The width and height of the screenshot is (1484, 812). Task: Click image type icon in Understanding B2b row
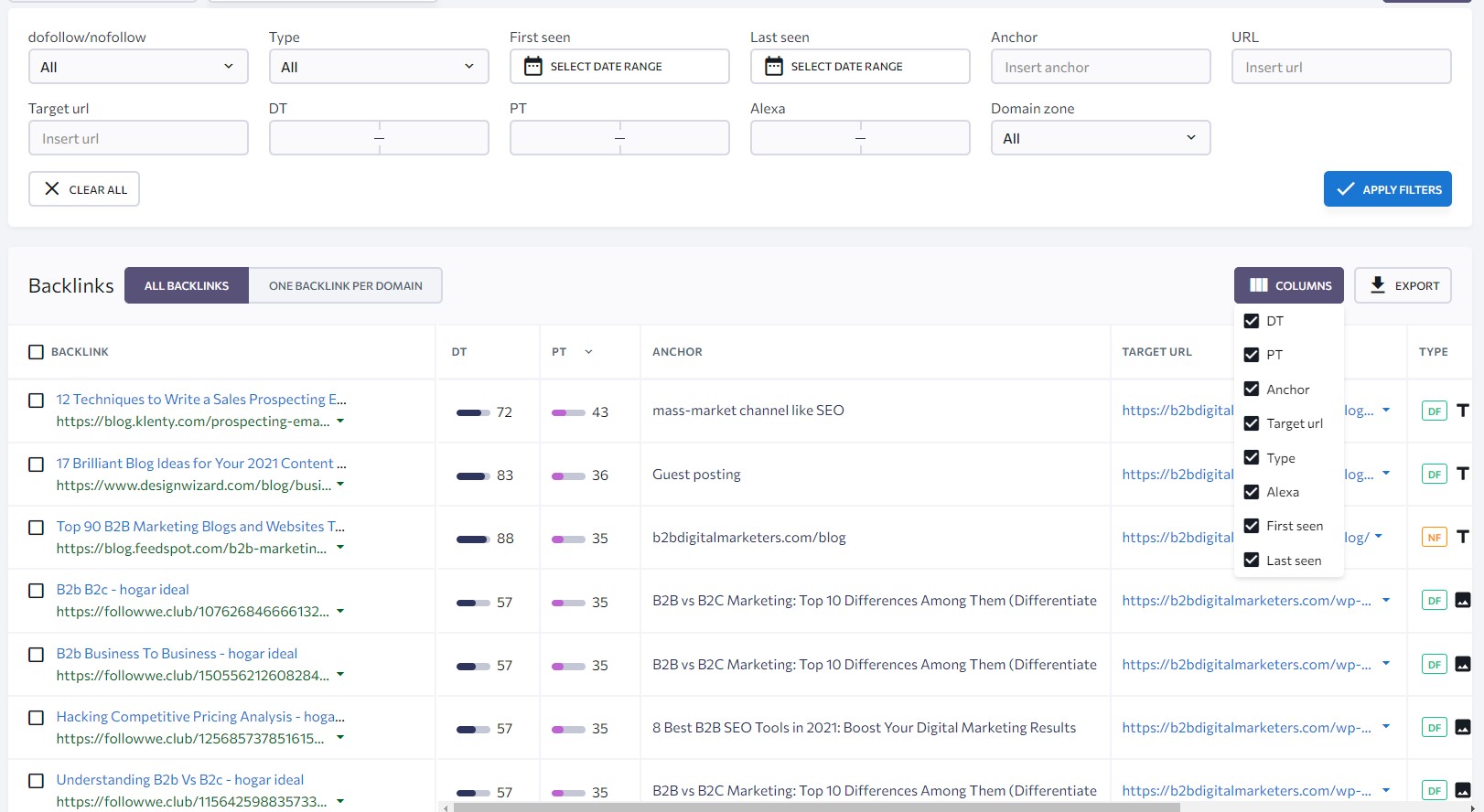click(x=1463, y=790)
